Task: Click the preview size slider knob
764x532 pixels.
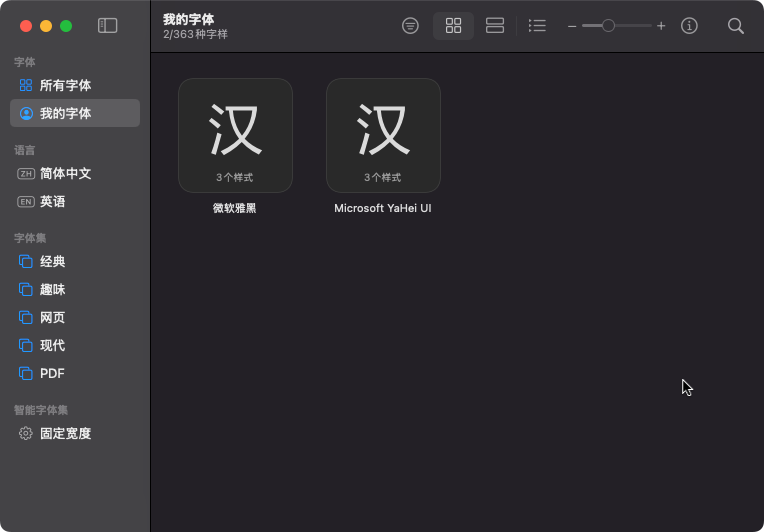Action: pos(608,26)
